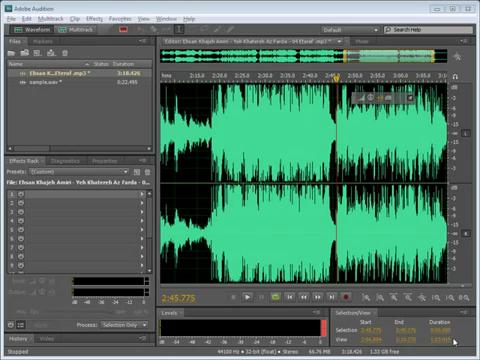This screenshot has width=480, height=360.
Task: Open the Effects menu in menu bar
Action: (95, 19)
